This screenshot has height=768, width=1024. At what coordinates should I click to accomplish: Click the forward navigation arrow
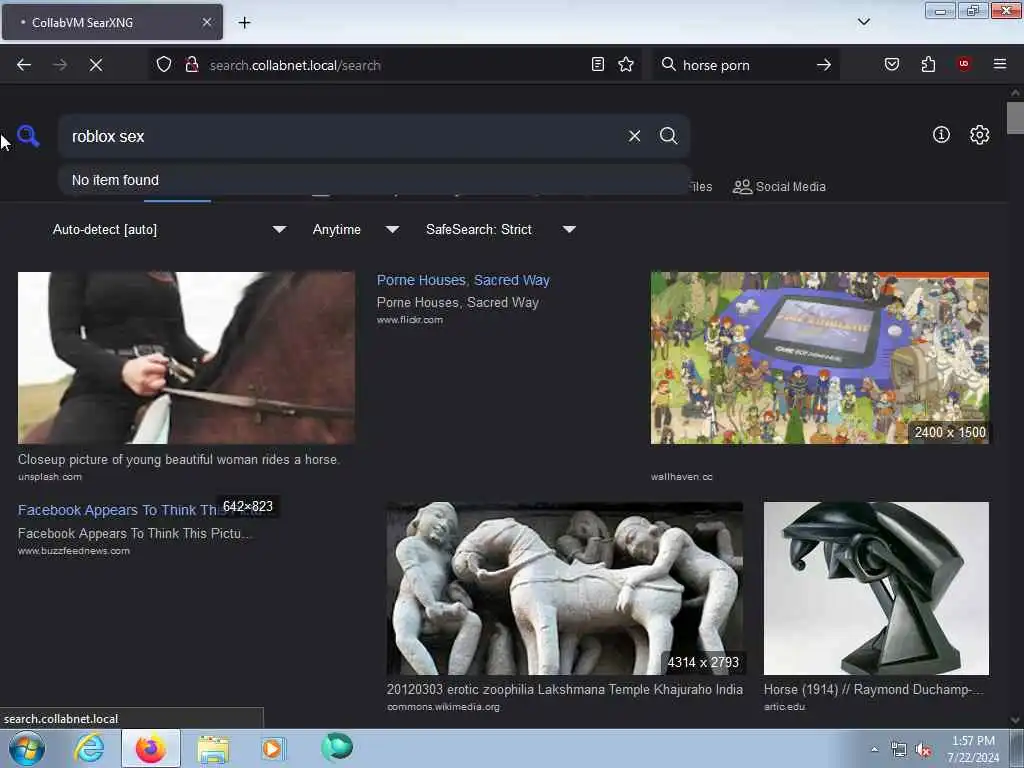(60, 65)
